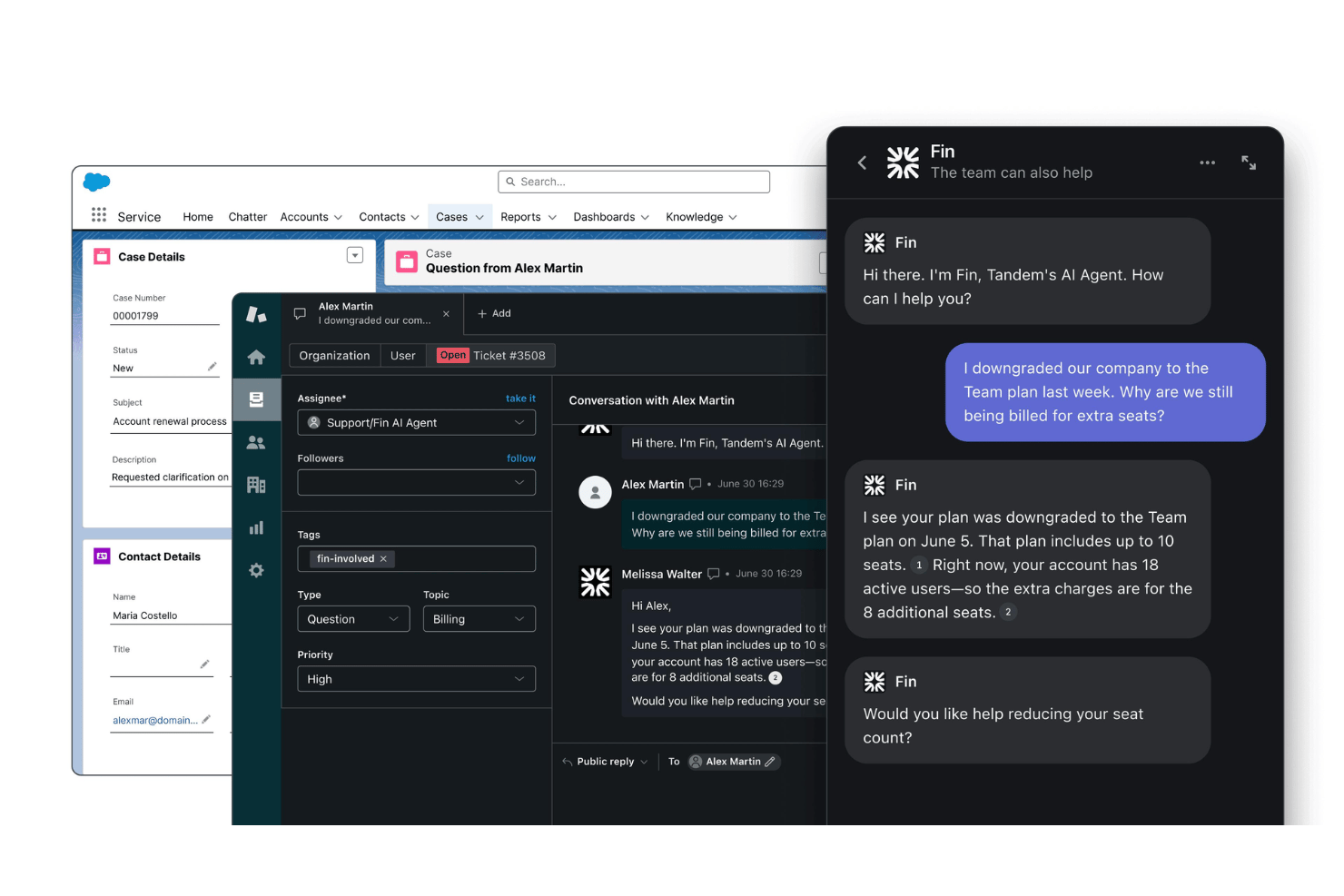Screen dimensions: 1344x896
Task: Open the Type Question dropdown
Action: (353, 619)
